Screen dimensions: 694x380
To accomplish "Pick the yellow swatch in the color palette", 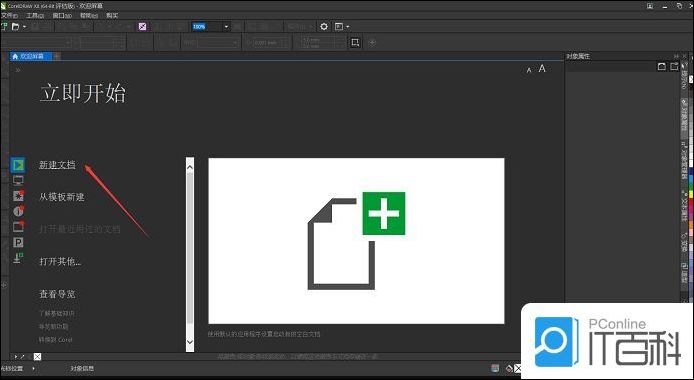I will 691,193.
